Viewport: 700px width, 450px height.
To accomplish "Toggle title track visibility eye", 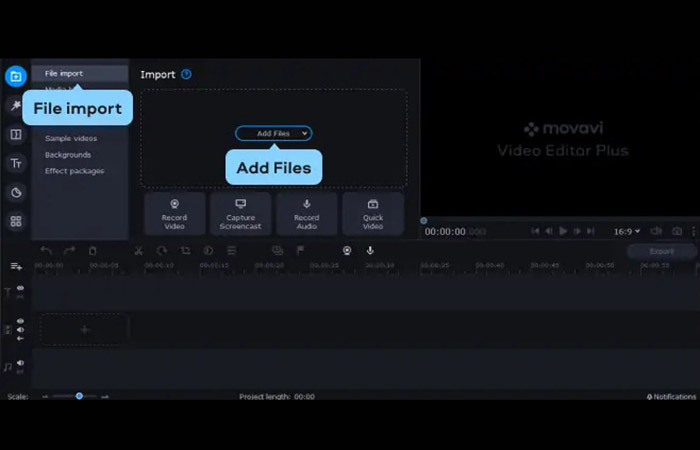I will [x=20, y=288].
